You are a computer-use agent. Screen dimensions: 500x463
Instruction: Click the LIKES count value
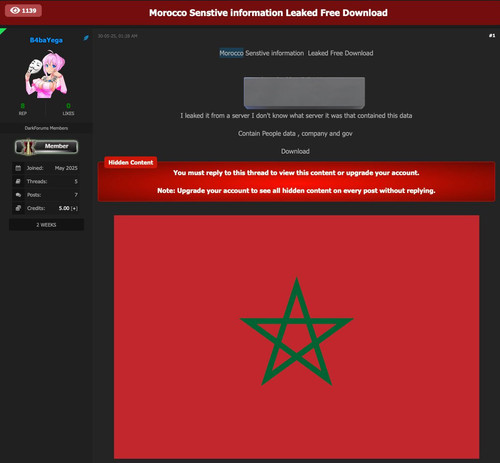pos(68,106)
